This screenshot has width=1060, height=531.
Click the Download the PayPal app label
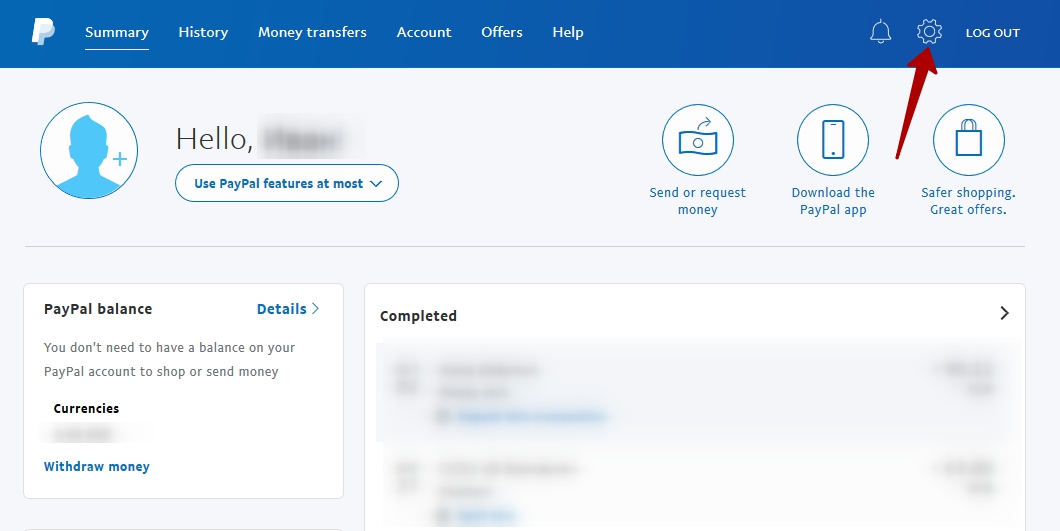click(833, 201)
